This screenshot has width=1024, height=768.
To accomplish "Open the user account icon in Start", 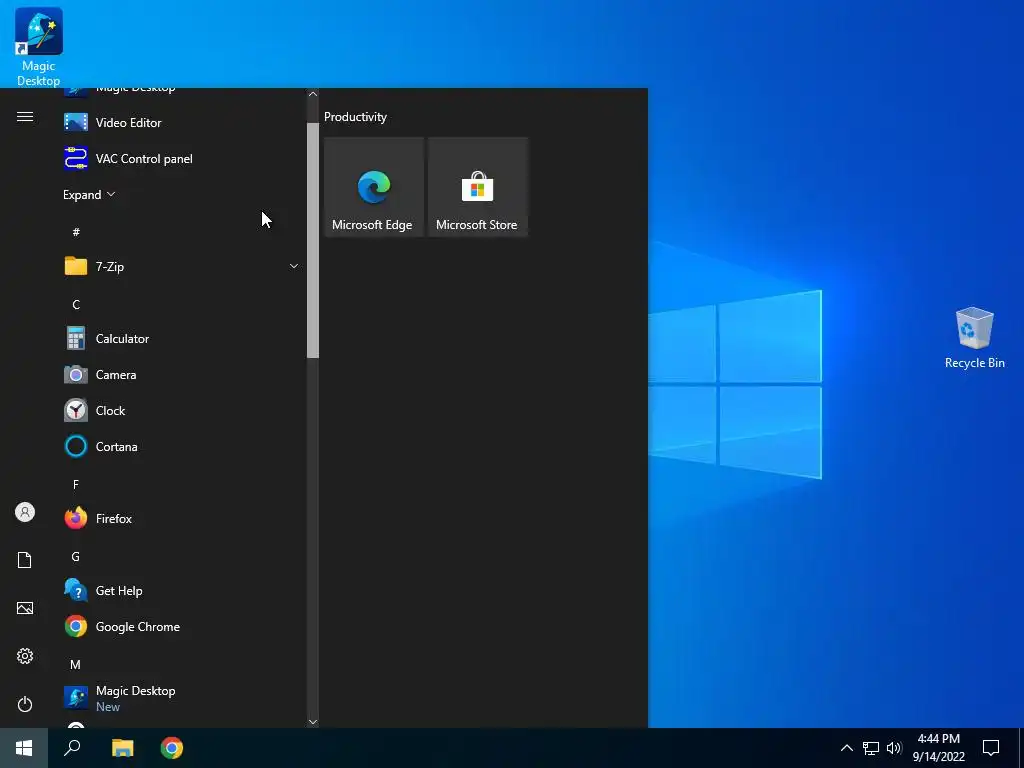I will click(x=25, y=512).
